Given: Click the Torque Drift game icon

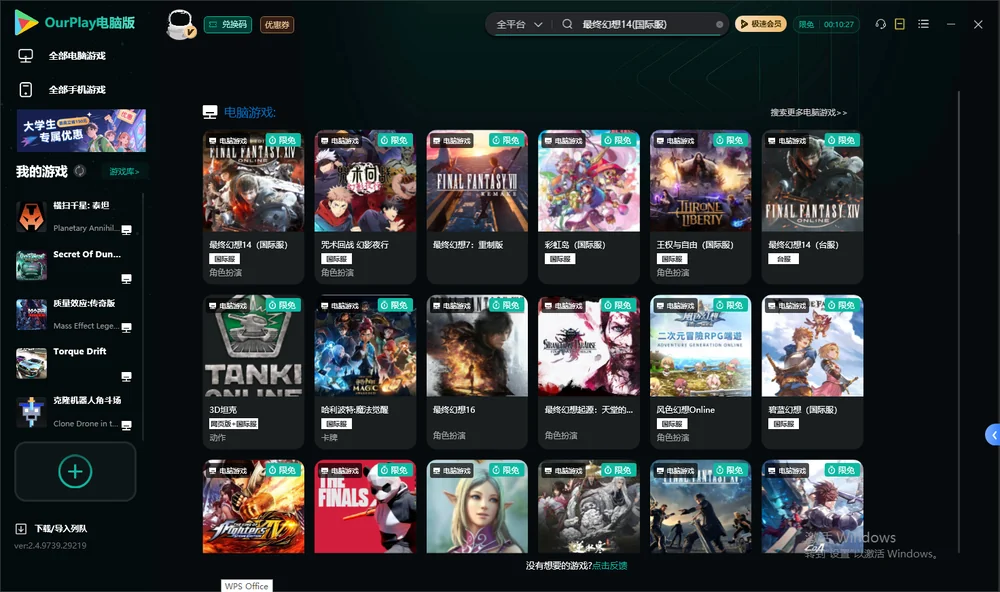Looking at the screenshot, I should (x=31, y=363).
